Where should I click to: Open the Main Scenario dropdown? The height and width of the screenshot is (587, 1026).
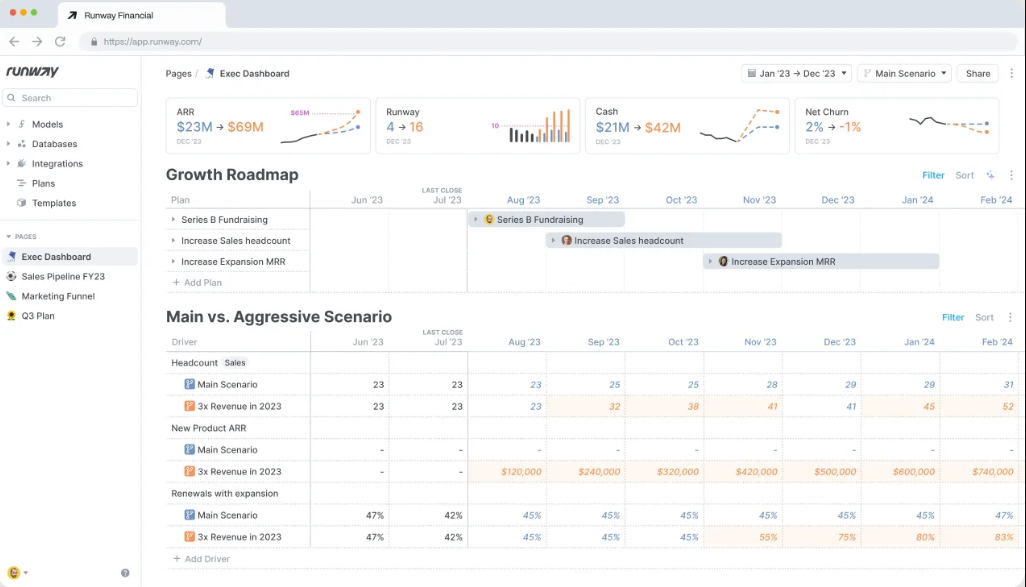coord(906,73)
